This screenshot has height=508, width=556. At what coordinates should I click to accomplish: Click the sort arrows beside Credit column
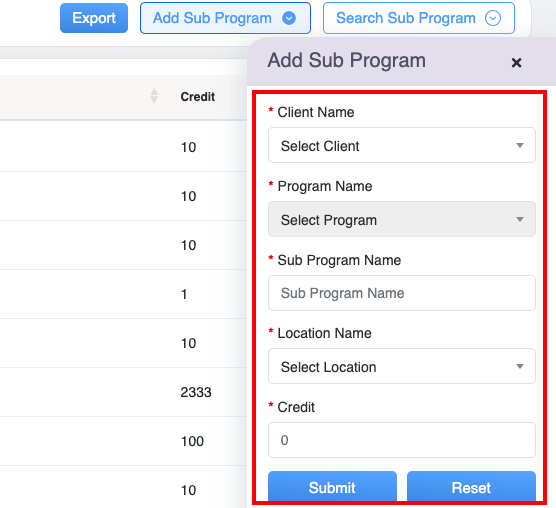coord(154,96)
